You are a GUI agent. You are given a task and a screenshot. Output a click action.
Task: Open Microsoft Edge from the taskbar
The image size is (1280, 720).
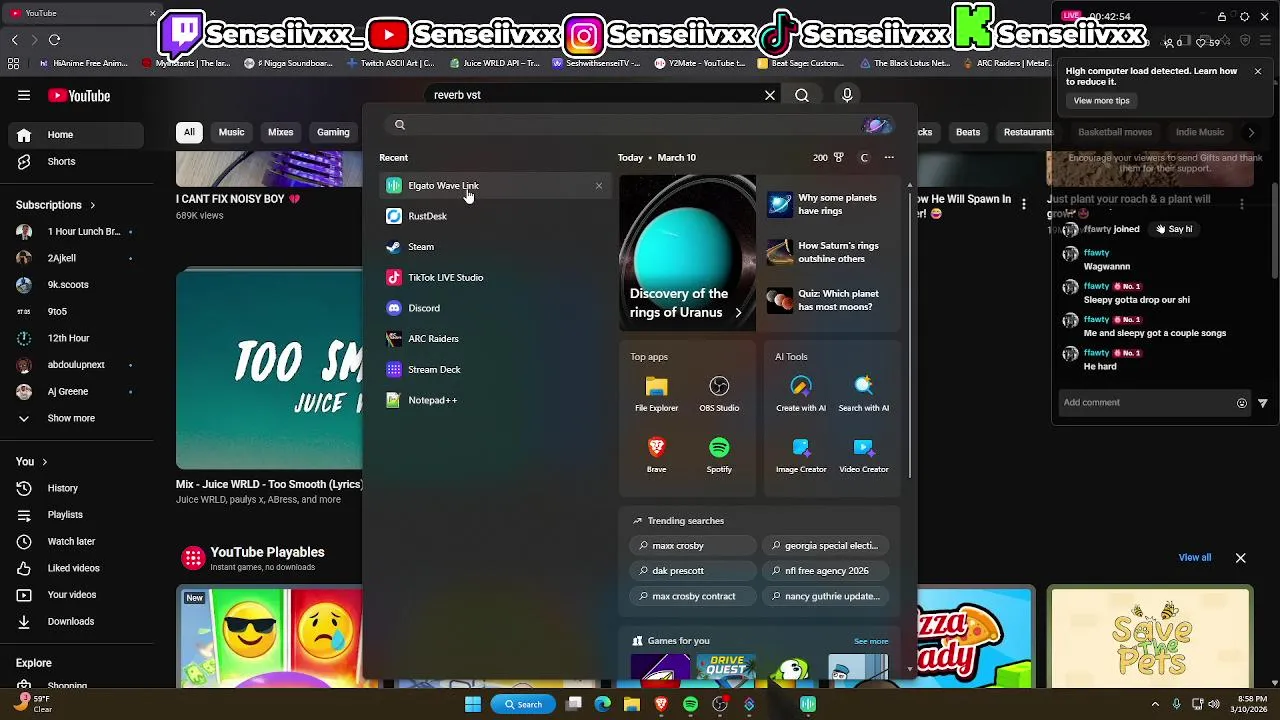[x=603, y=704]
